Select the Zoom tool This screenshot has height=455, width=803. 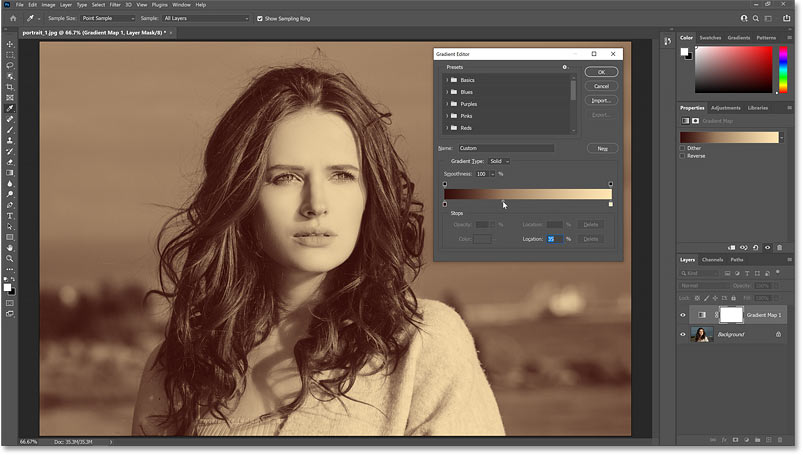tap(10, 259)
